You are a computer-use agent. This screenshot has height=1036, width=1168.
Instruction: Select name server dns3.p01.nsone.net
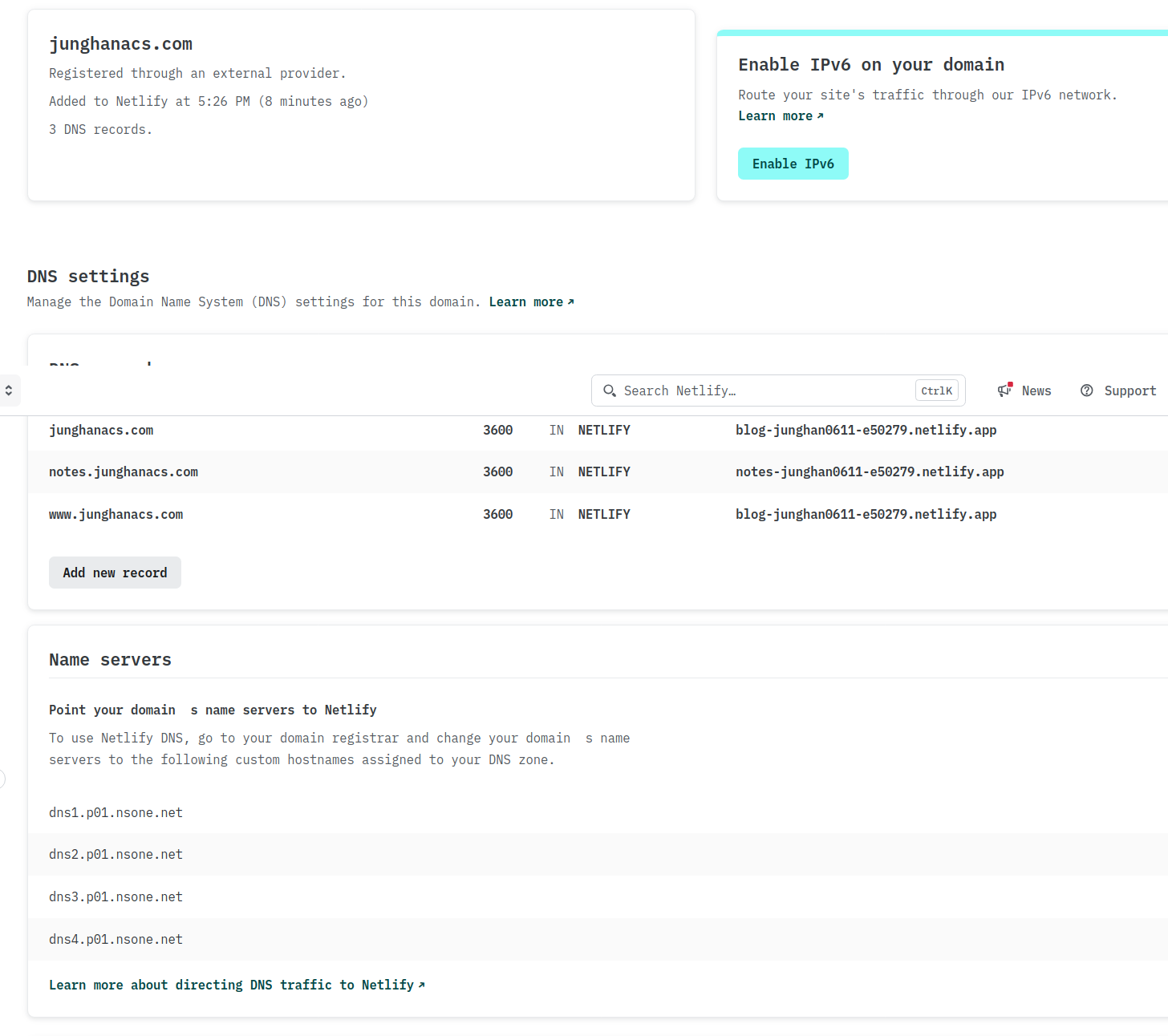coord(116,896)
